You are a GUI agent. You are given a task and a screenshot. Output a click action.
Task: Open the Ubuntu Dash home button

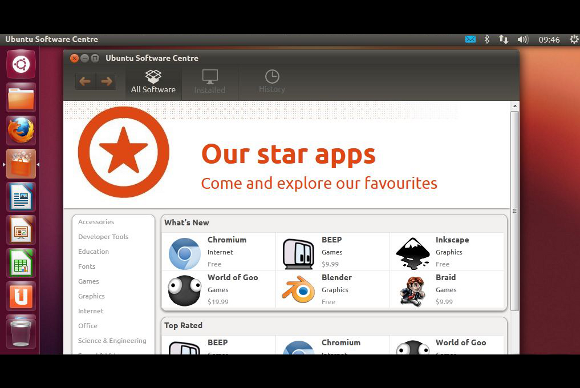click(x=21, y=64)
